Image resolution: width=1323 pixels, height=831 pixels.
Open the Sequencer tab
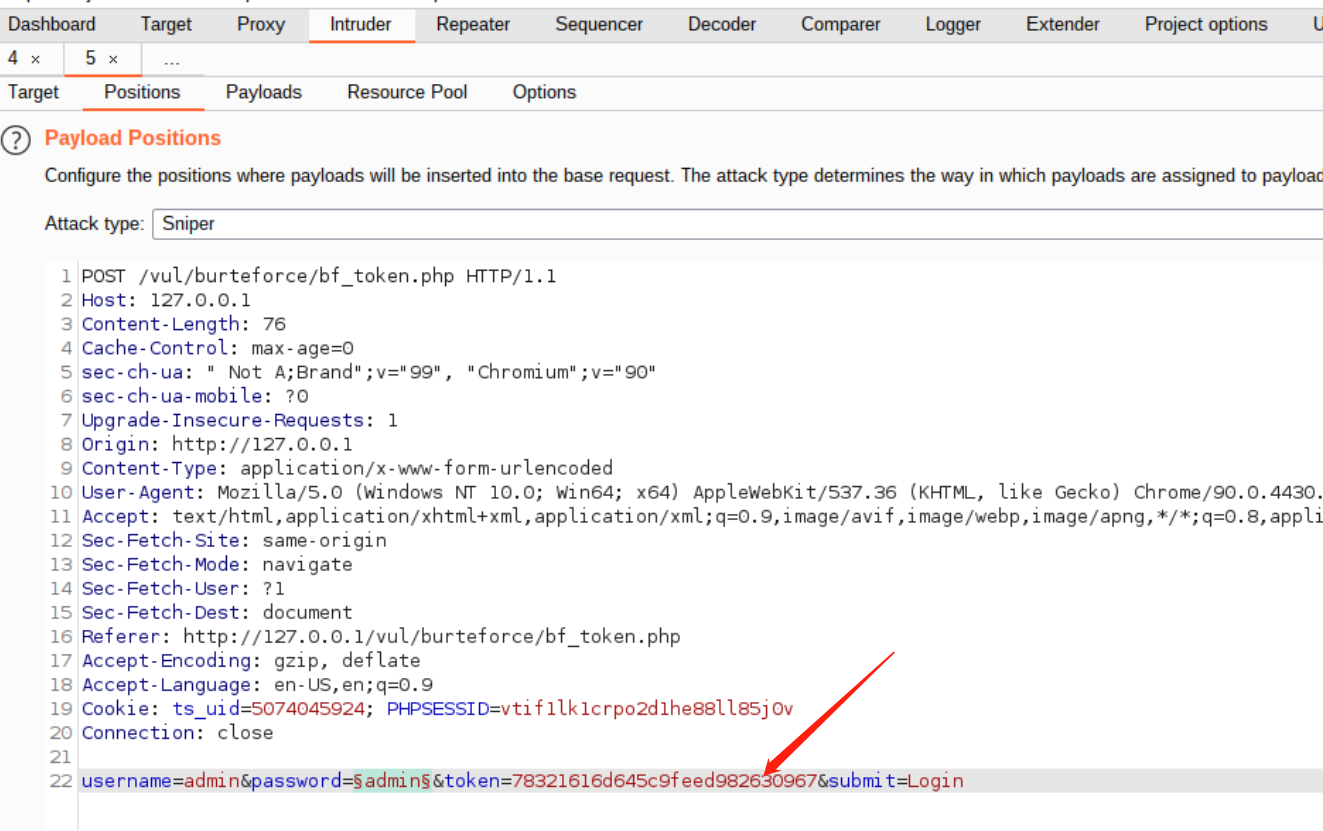point(599,25)
